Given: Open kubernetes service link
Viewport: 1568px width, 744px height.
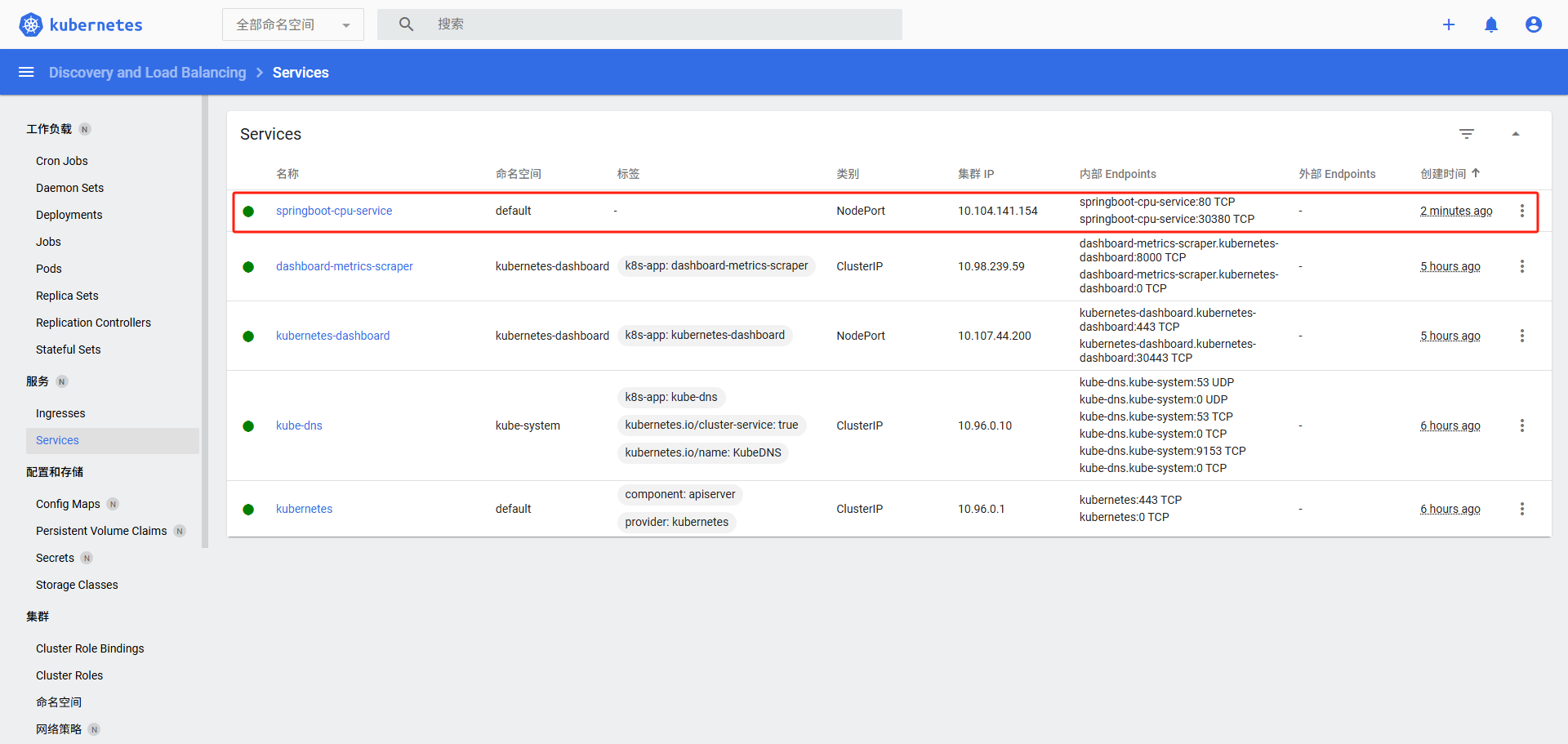Looking at the screenshot, I should [x=304, y=509].
